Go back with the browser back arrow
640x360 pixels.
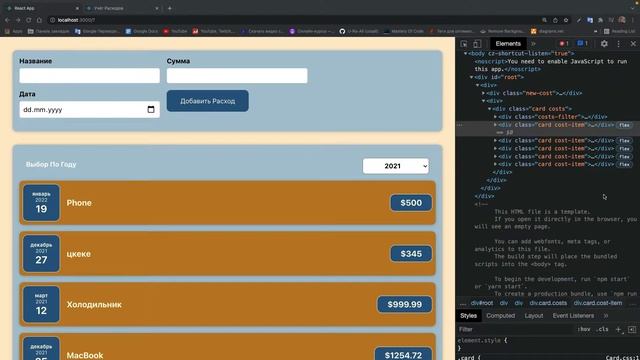pyautogui.click(x=7, y=20)
